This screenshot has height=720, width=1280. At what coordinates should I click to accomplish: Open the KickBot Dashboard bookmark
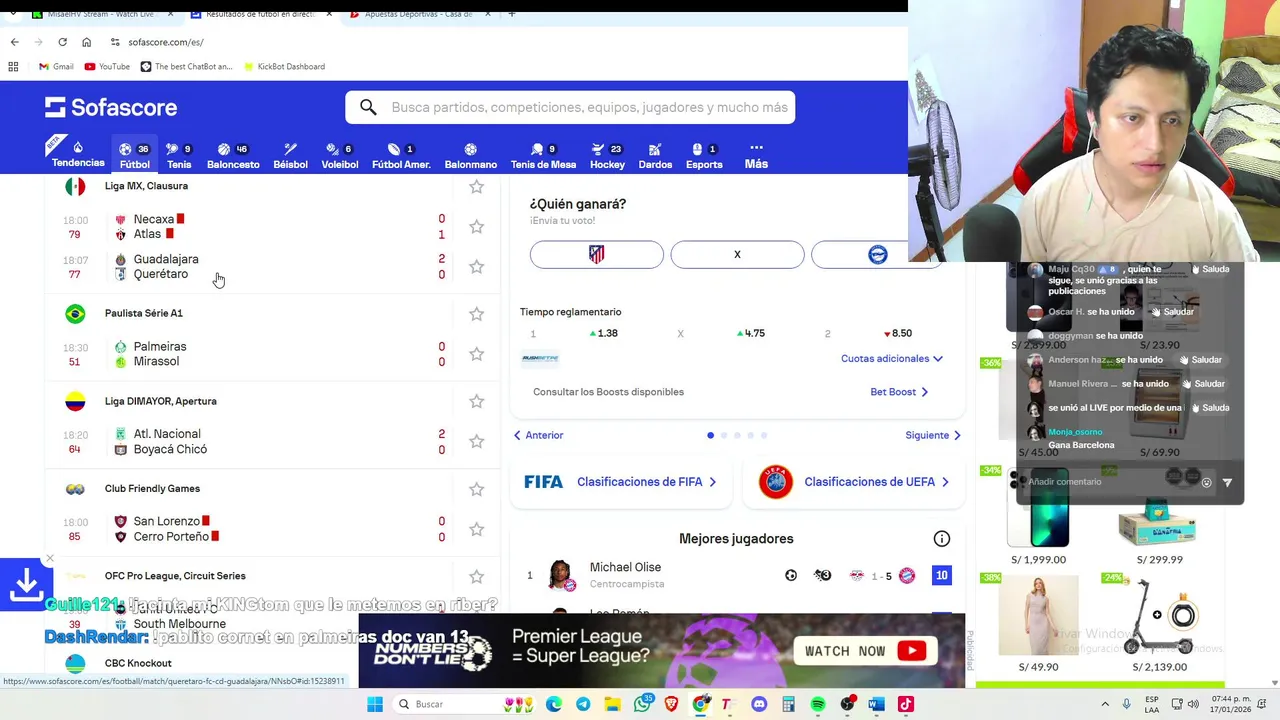[283, 66]
